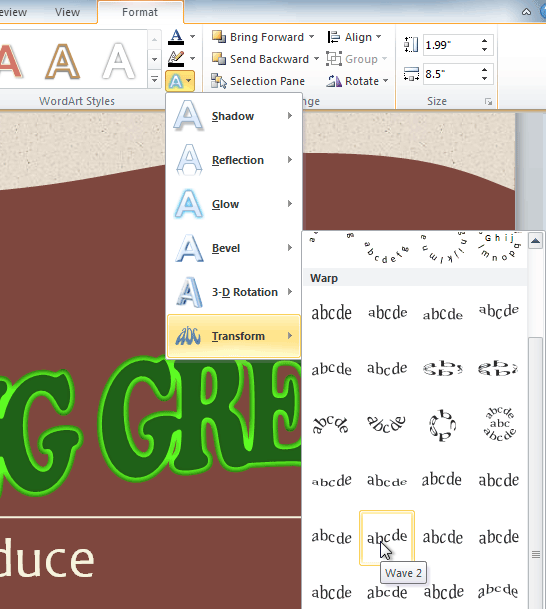The width and height of the screenshot is (546, 609).
Task: Open the Bevel submenu
Action: click(x=234, y=247)
